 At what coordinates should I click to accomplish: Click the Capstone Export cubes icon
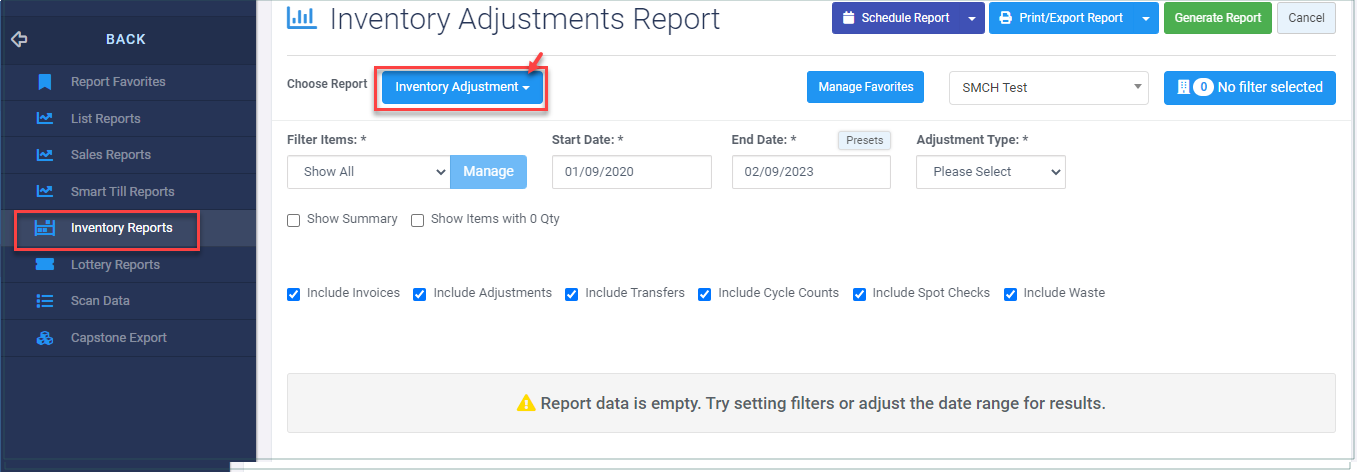click(x=44, y=338)
